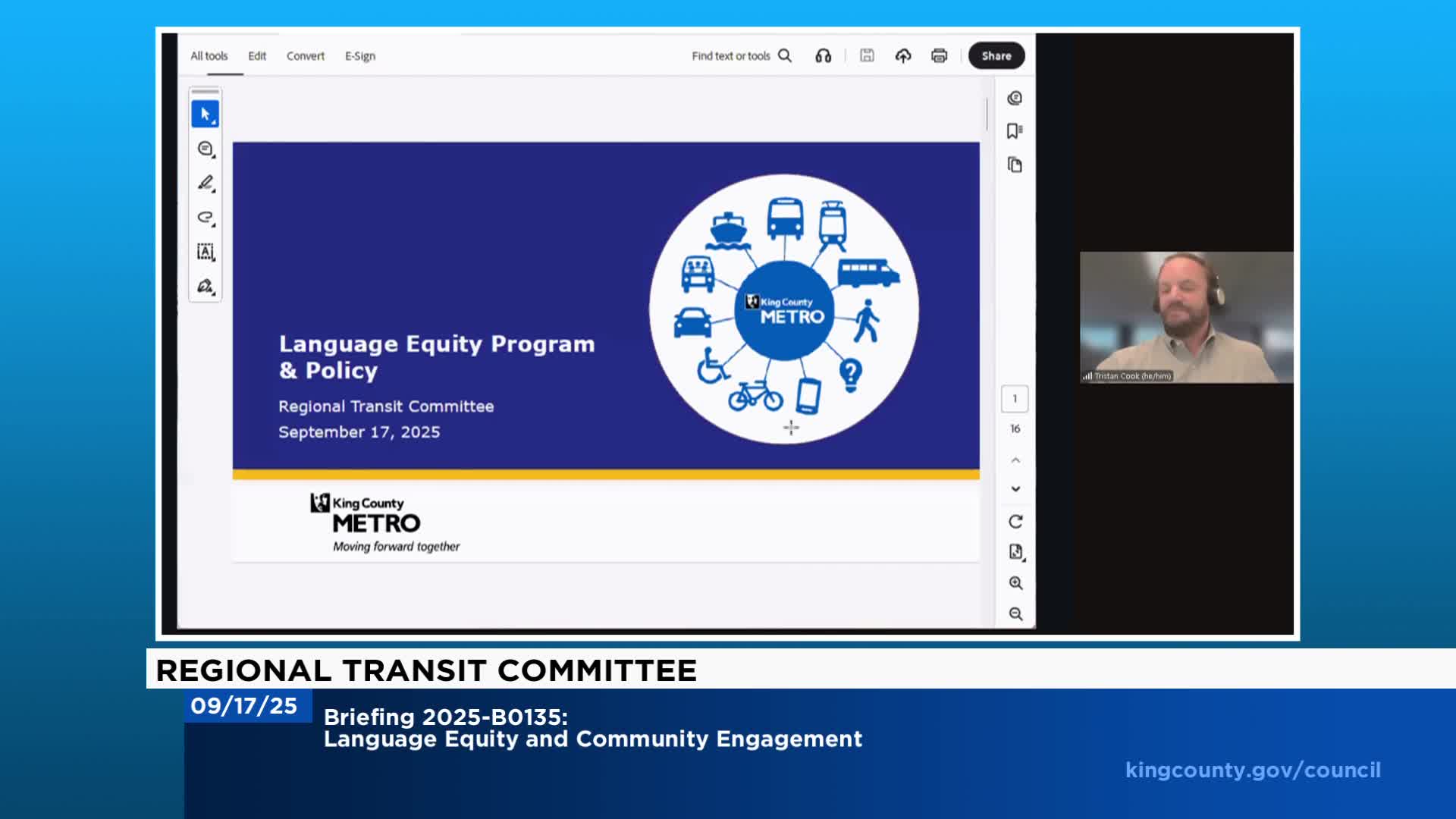Screen dimensions: 1456x819
Task: Expand the Selection tool options arrow
Action: tap(212, 121)
